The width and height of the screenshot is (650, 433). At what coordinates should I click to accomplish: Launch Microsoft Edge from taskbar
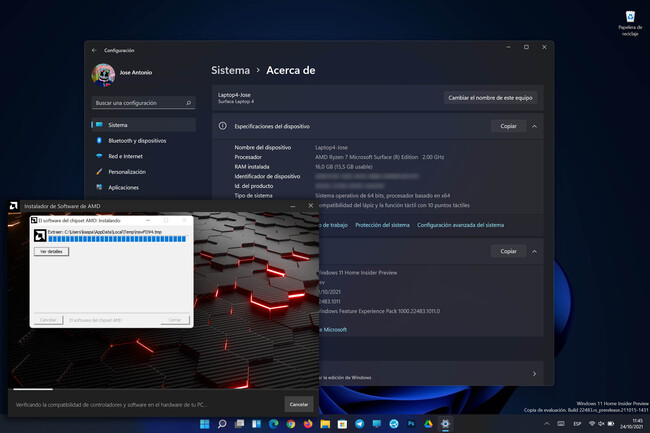click(274, 424)
